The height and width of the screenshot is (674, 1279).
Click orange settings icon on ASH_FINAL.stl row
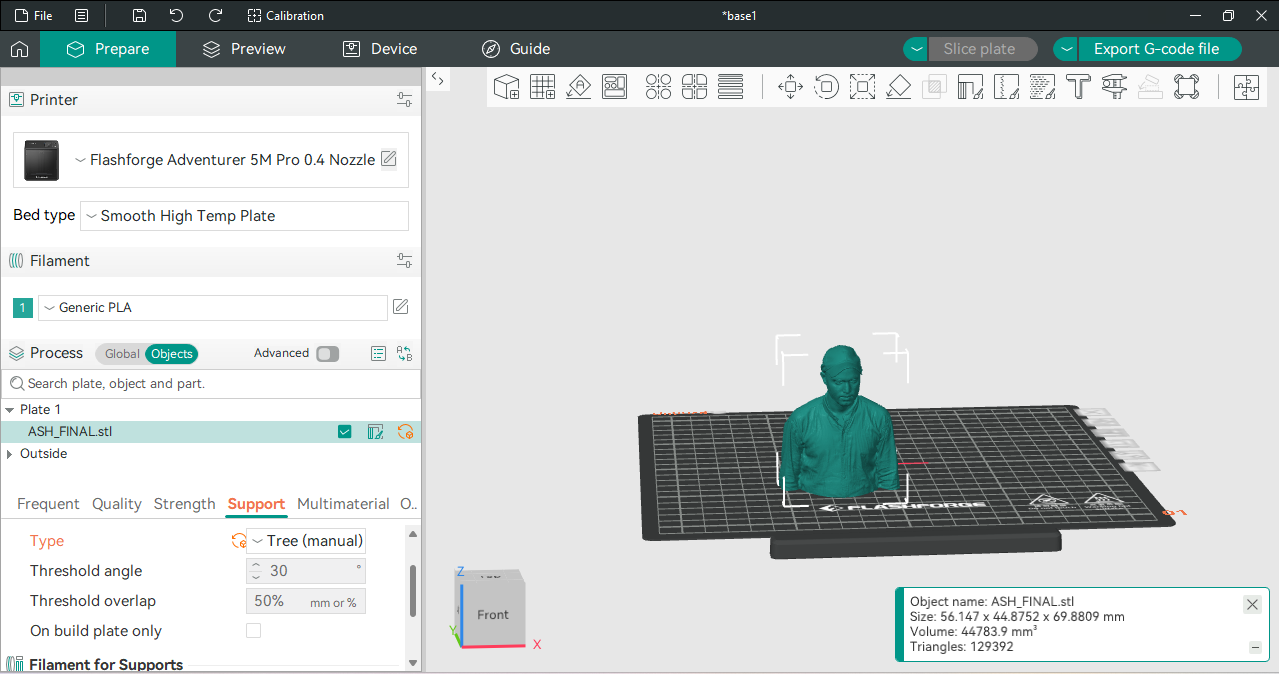pos(405,432)
